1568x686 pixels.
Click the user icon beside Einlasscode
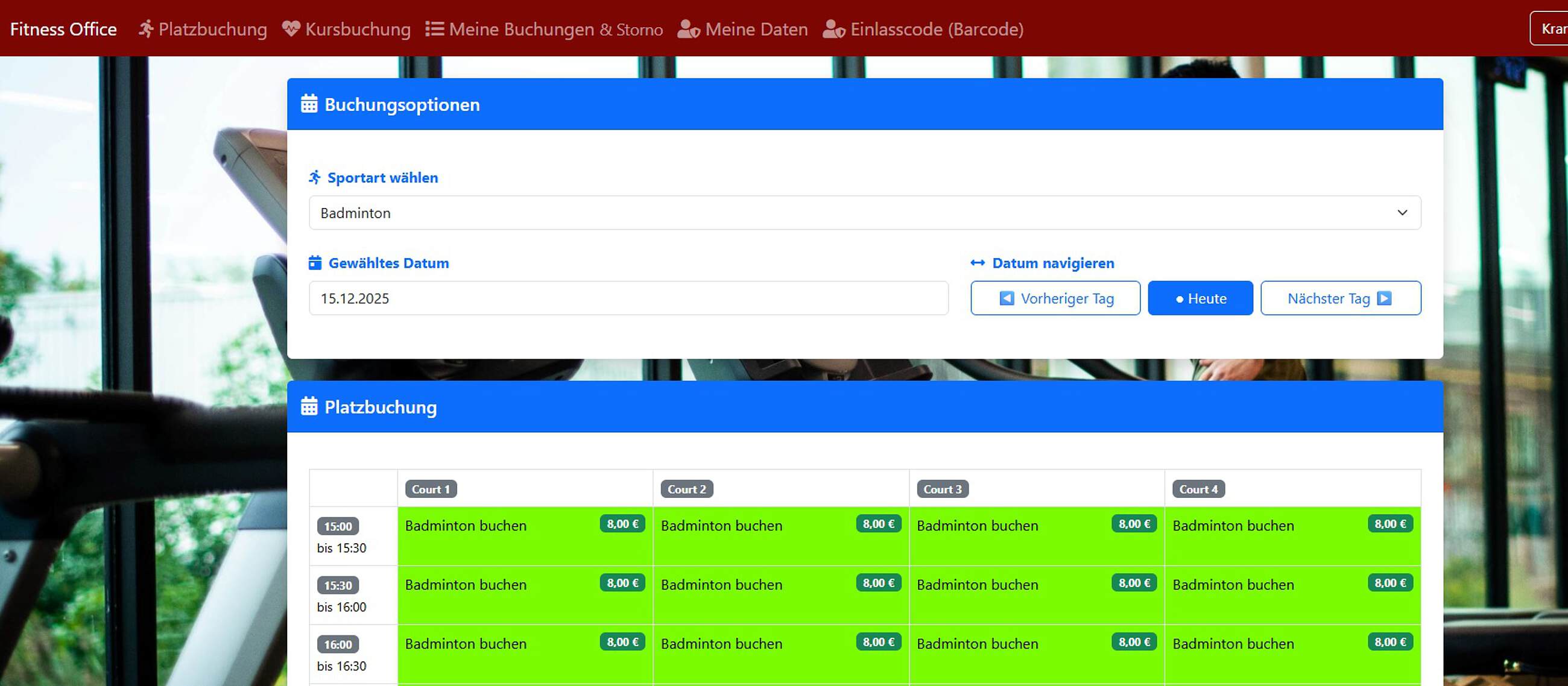coord(833,28)
